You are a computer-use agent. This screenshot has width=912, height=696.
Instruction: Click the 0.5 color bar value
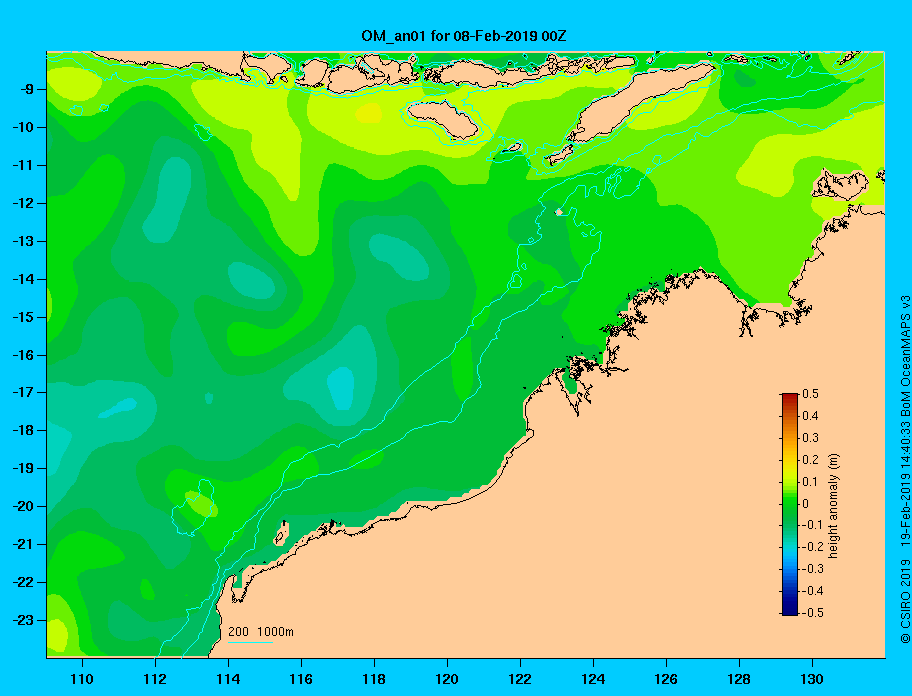pyautogui.click(x=810, y=394)
